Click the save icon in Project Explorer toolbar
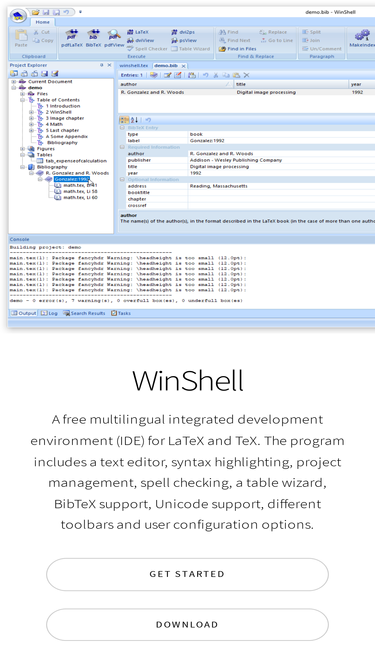The image size is (375, 667). point(45,74)
